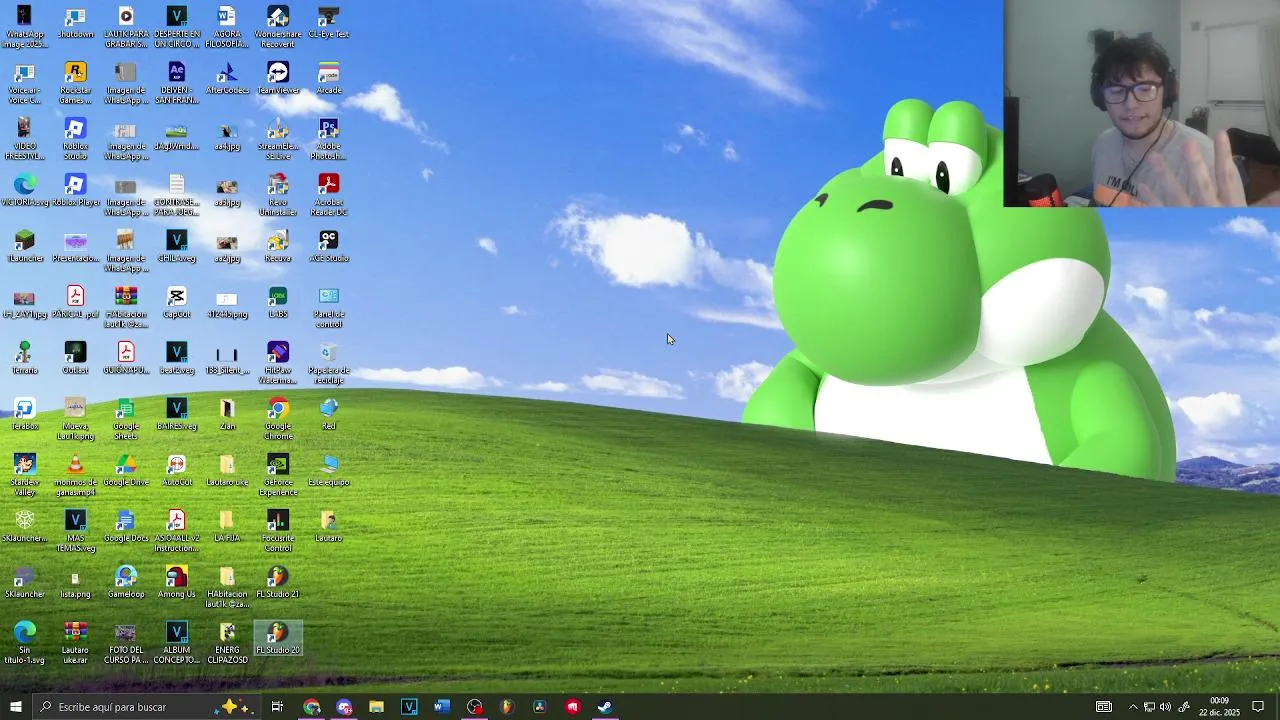Select the CapCut desktop icon
1280x720 pixels.
pyautogui.click(x=177, y=303)
